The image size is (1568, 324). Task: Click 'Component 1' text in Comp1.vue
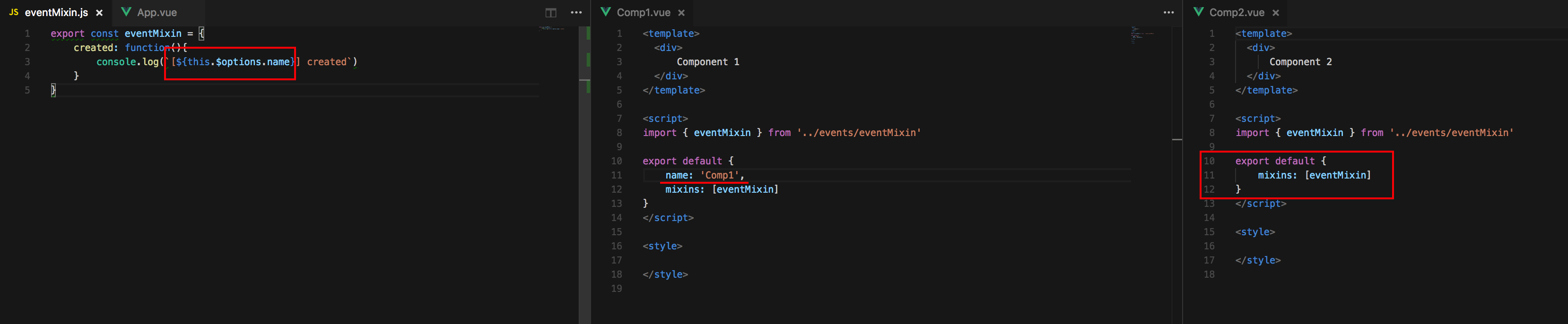click(x=708, y=61)
